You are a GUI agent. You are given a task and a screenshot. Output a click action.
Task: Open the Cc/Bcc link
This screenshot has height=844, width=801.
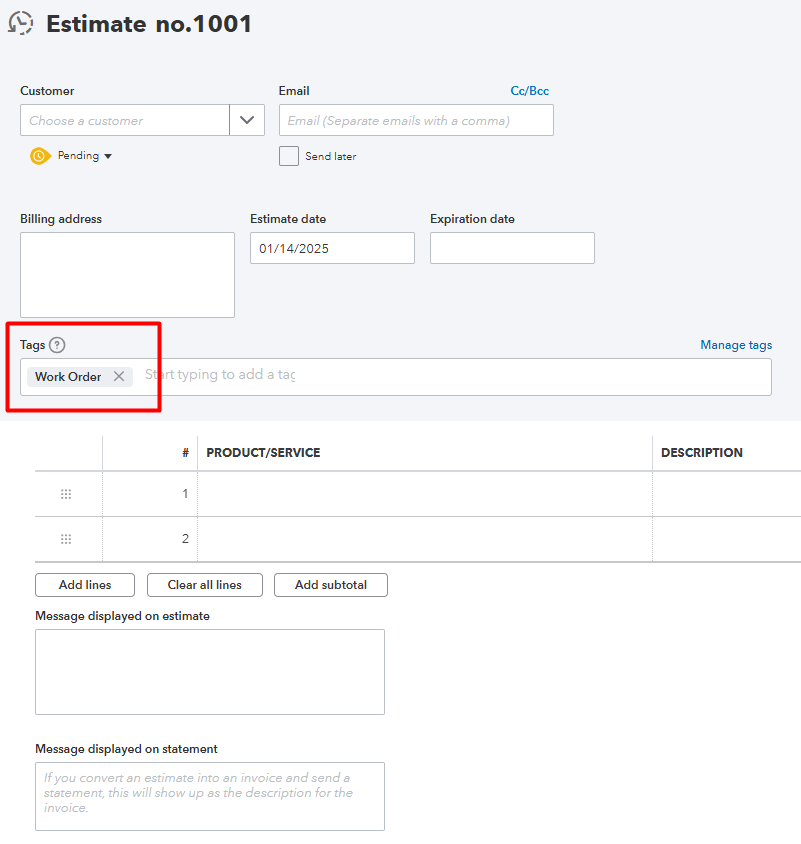point(529,90)
